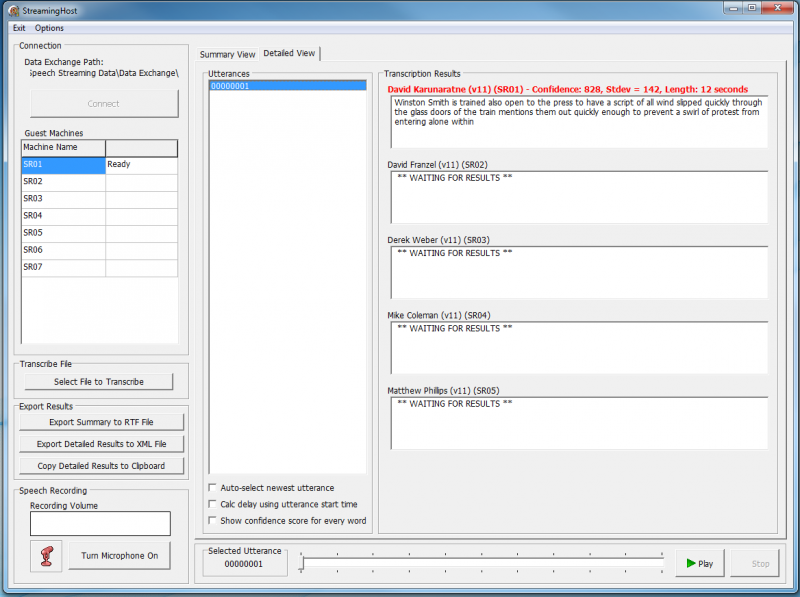The height and width of the screenshot is (597, 800).
Task: Click the Matthew Phillips (SR05) results box
Action: 579,423
